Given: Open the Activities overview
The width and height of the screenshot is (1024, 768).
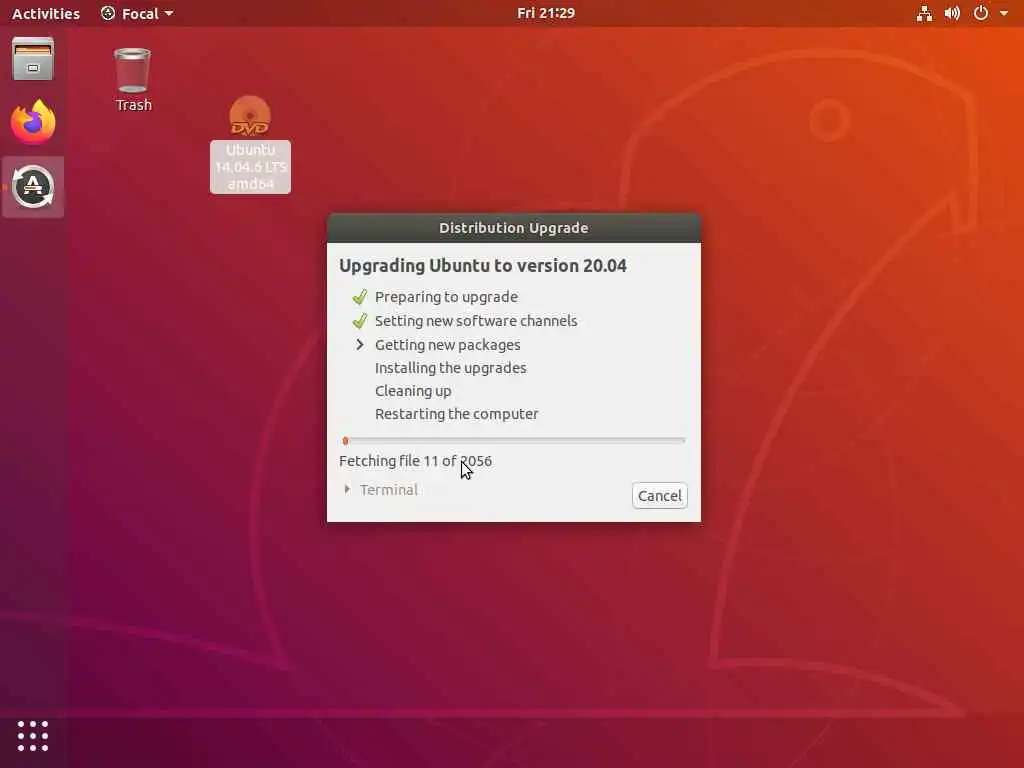Looking at the screenshot, I should (46, 13).
